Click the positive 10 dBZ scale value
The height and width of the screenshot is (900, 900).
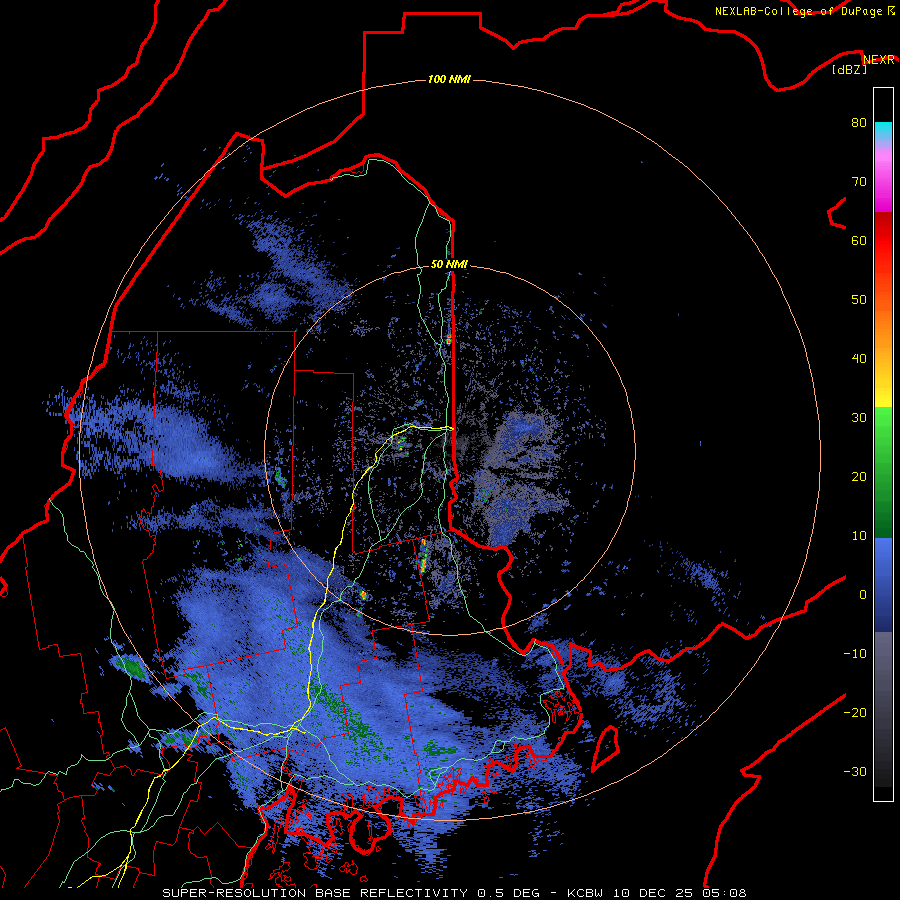(859, 536)
